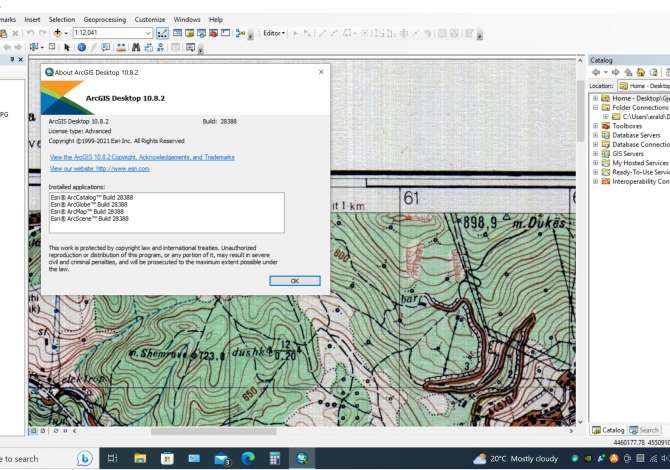Open the Add Data dropdown arrow
This screenshot has width=670, height=470.
[x=66, y=33]
